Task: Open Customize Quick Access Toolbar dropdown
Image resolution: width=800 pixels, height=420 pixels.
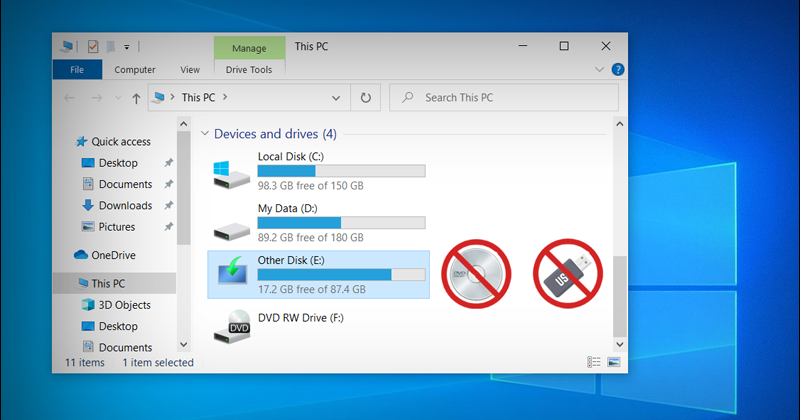Action: coord(127,47)
